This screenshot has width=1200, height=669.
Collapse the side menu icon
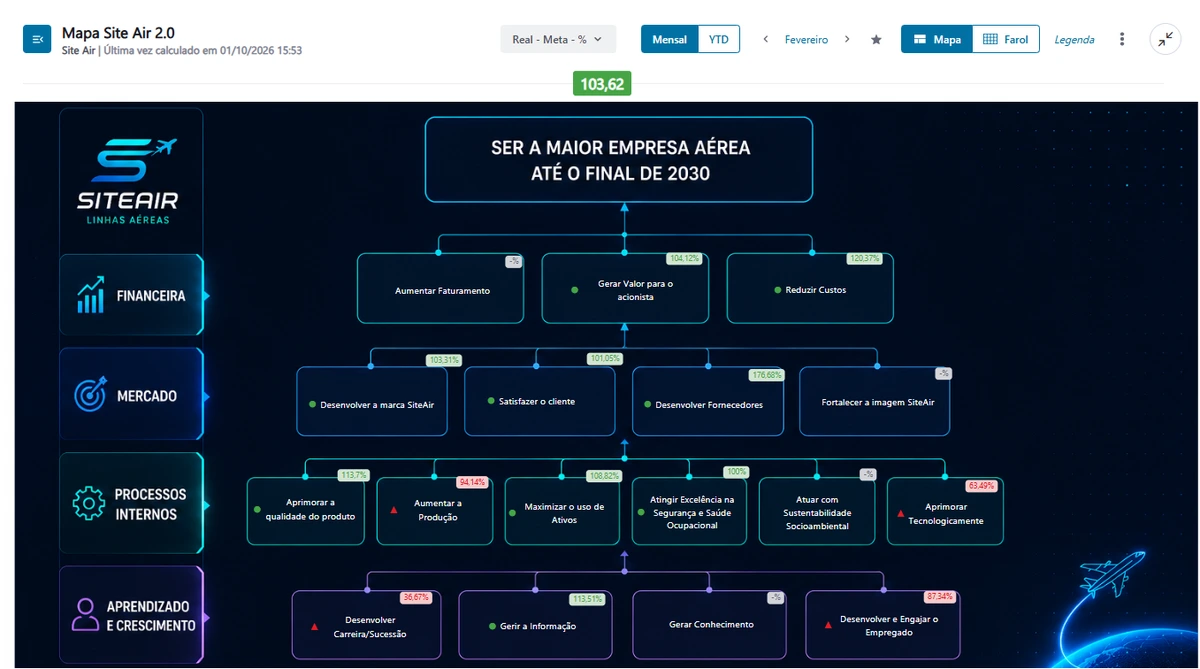point(37,39)
